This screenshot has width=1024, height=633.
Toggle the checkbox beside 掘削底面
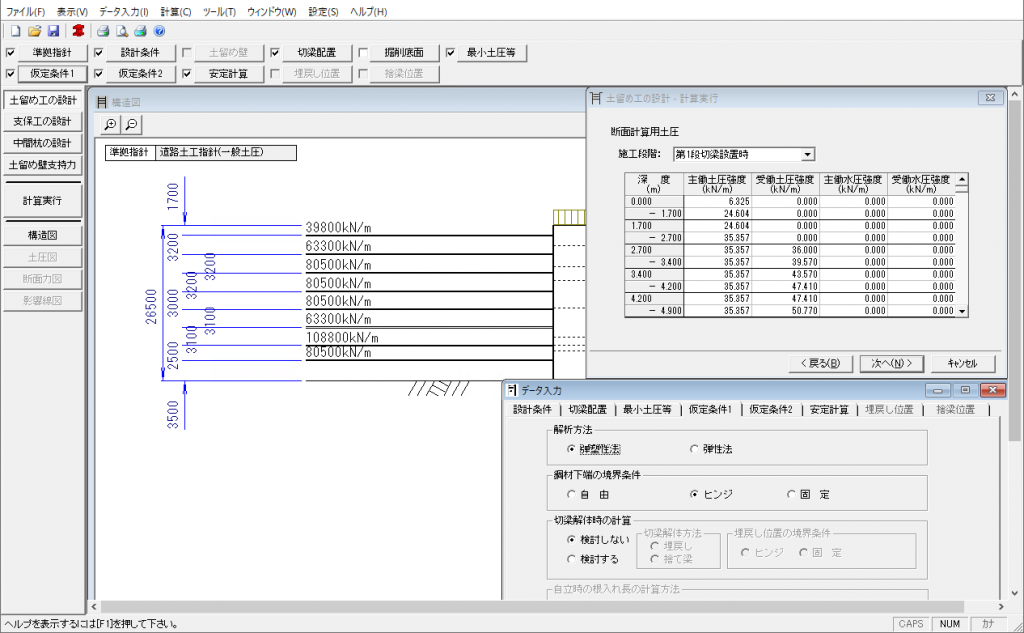pos(363,53)
